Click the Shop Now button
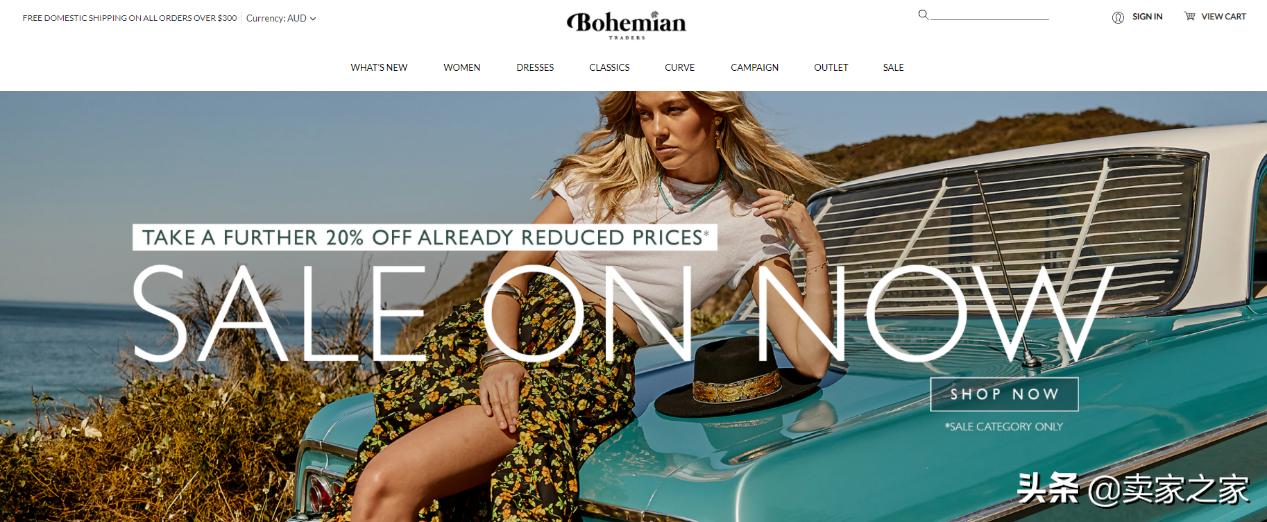The image size is (1267, 522). point(1004,394)
